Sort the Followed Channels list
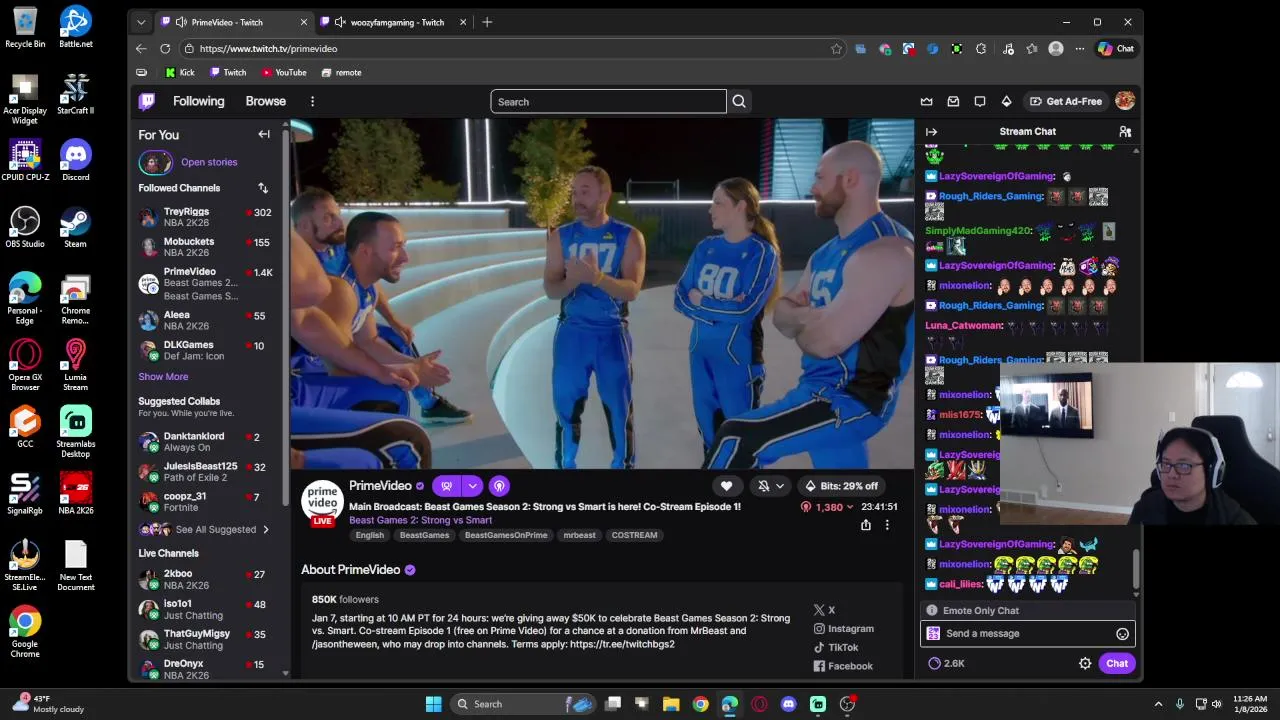This screenshot has height=720, width=1280. (263, 188)
